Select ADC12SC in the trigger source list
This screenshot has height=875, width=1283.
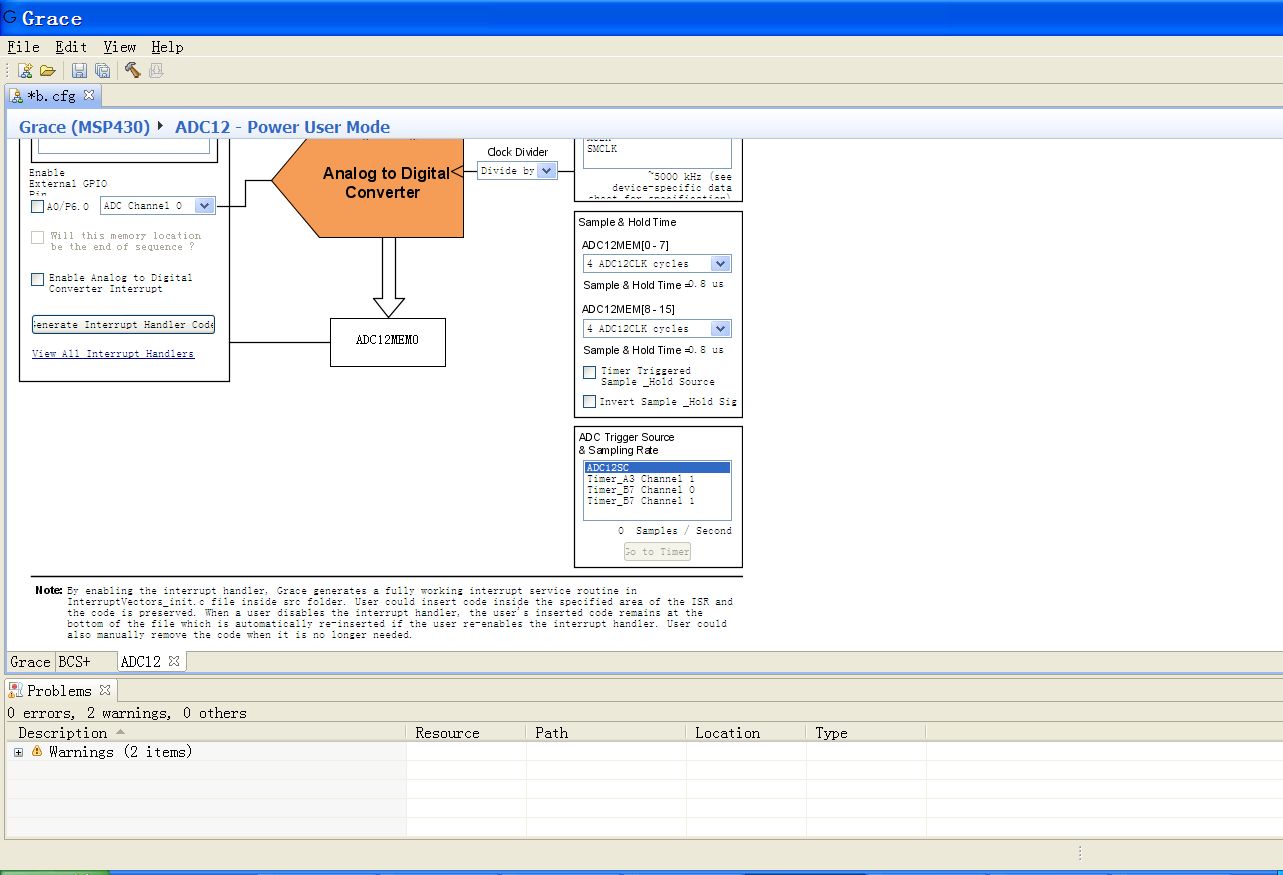[x=657, y=468]
